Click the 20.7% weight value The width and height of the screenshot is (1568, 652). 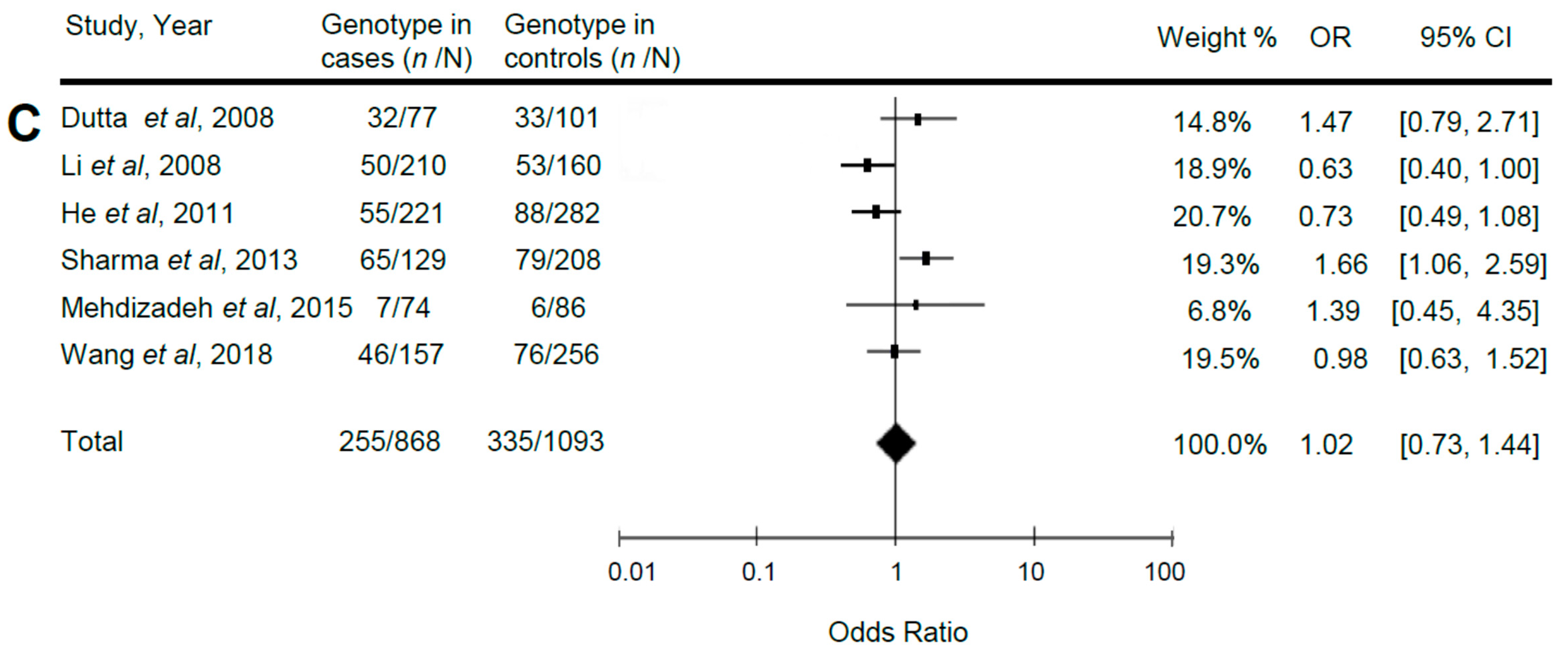[x=1211, y=216]
